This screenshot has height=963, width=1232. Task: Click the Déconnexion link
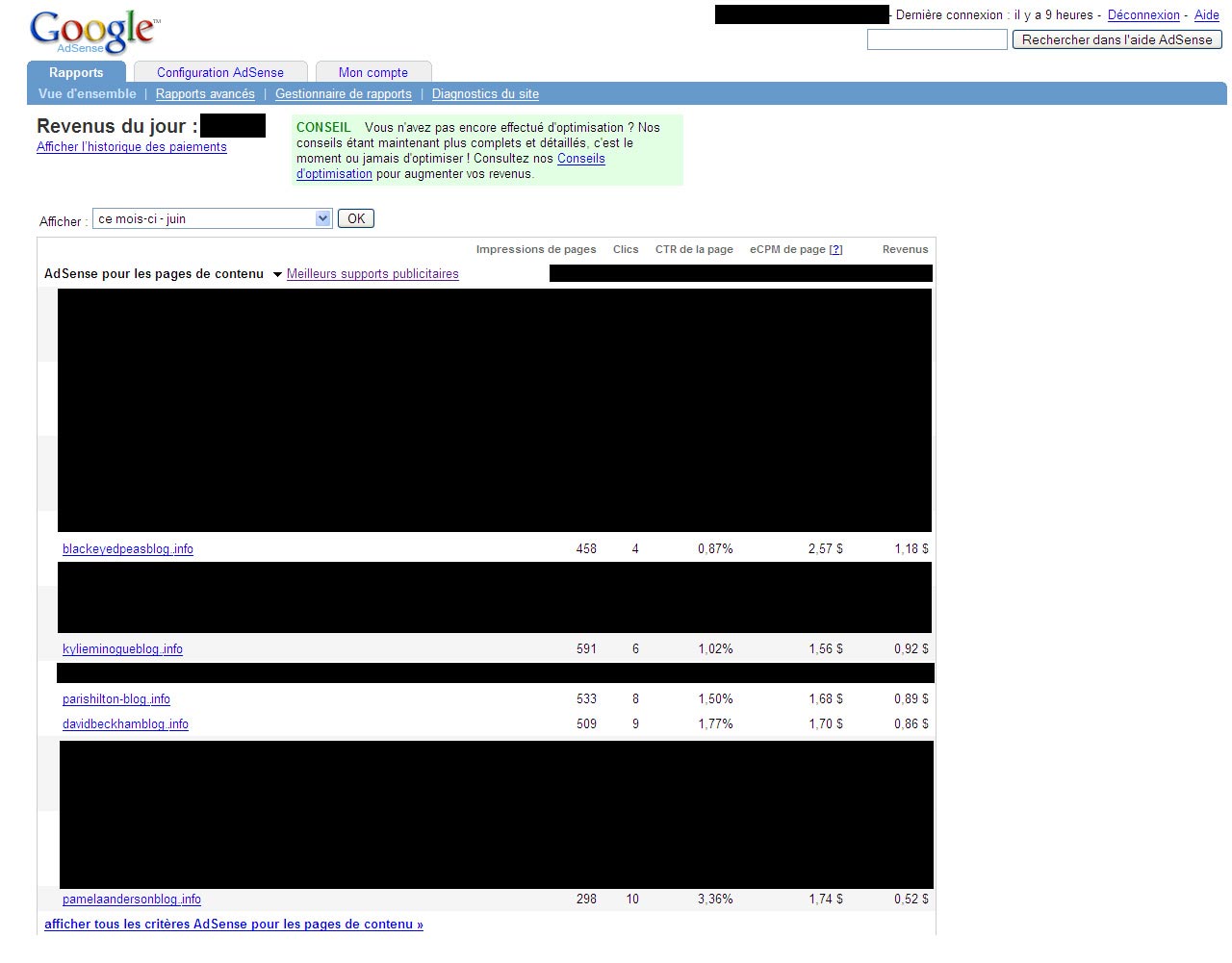point(1143,14)
